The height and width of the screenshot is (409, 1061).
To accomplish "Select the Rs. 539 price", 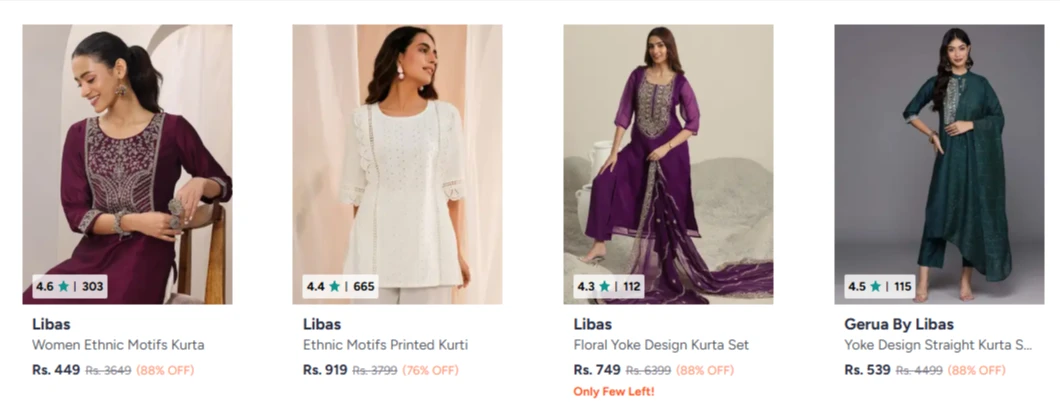I will [867, 370].
